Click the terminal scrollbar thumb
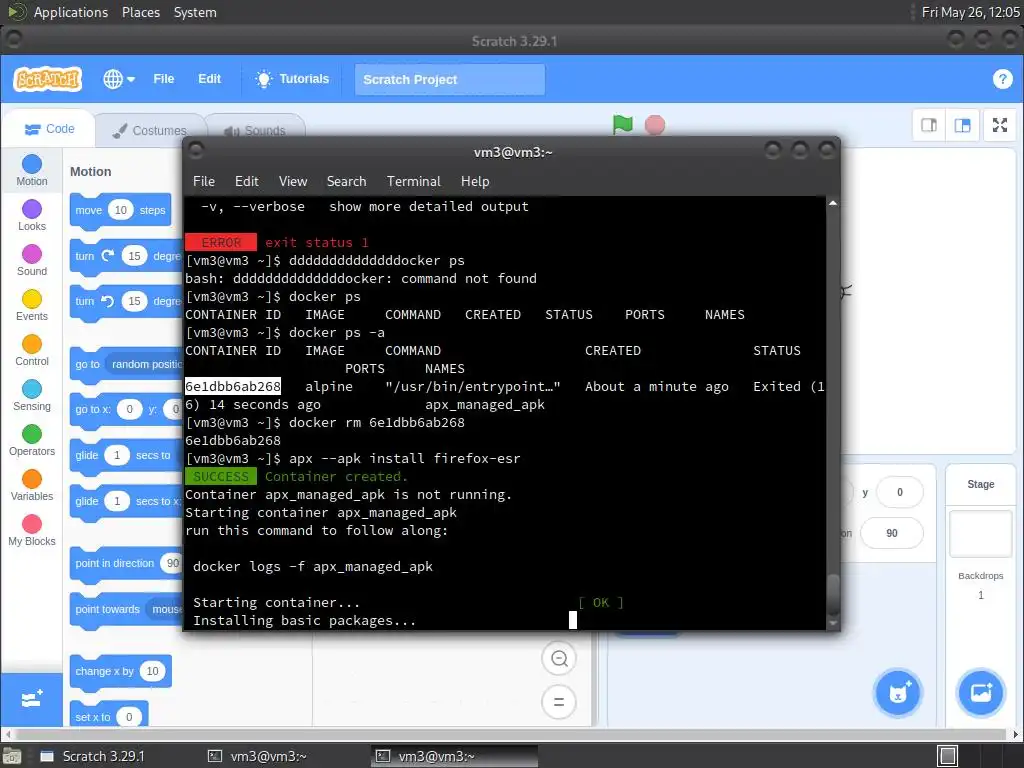The width and height of the screenshot is (1024, 768). click(x=833, y=595)
